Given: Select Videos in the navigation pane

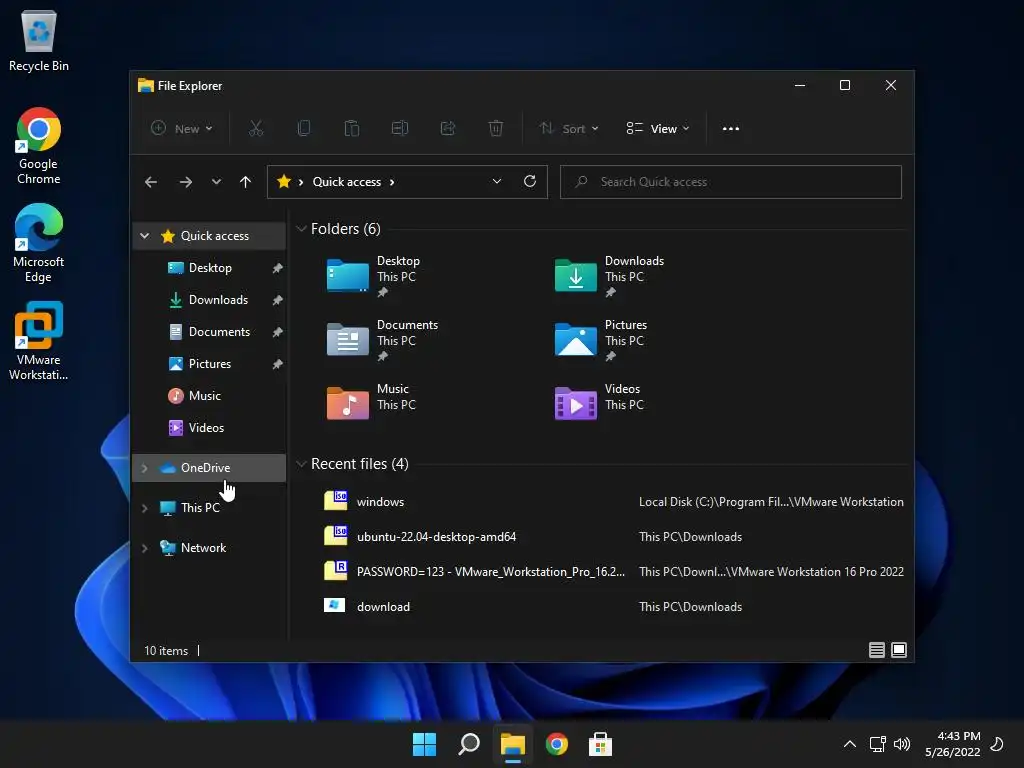Looking at the screenshot, I should coord(209,428).
